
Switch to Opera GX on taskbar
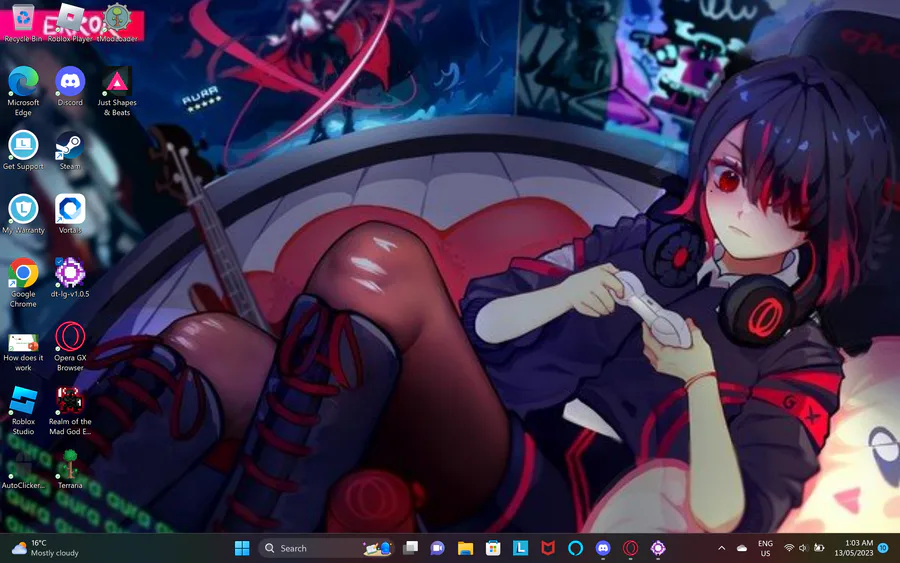coord(630,549)
